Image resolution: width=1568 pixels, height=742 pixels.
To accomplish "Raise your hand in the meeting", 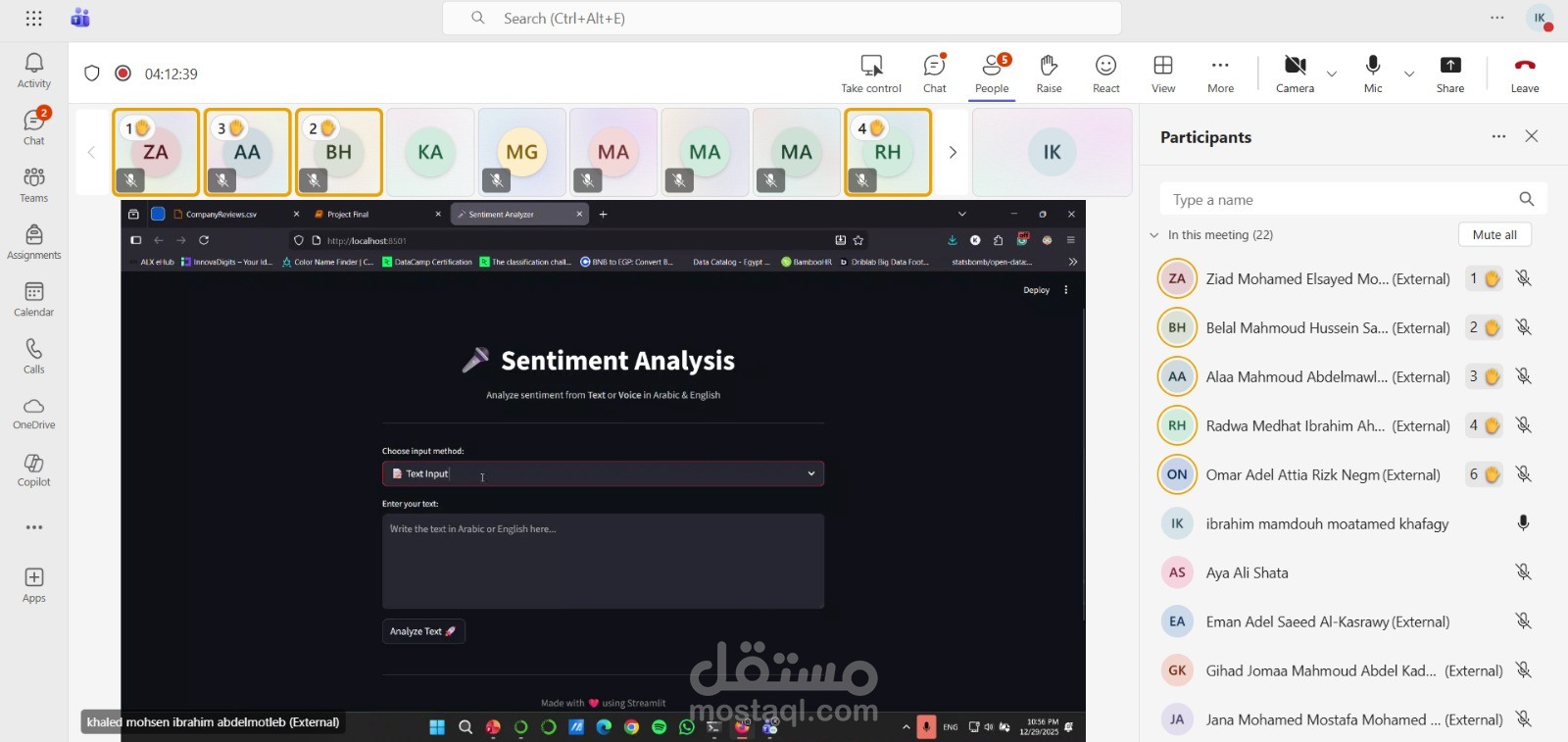I will [1049, 74].
